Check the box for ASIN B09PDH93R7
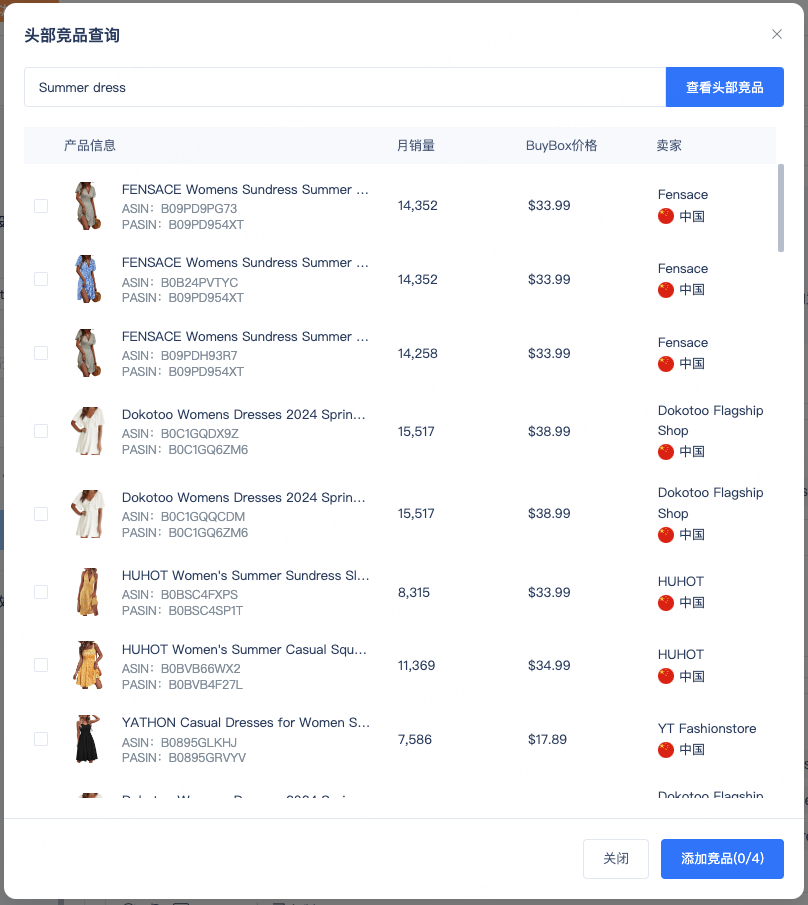Image resolution: width=808 pixels, height=905 pixels. pos(41,353)
